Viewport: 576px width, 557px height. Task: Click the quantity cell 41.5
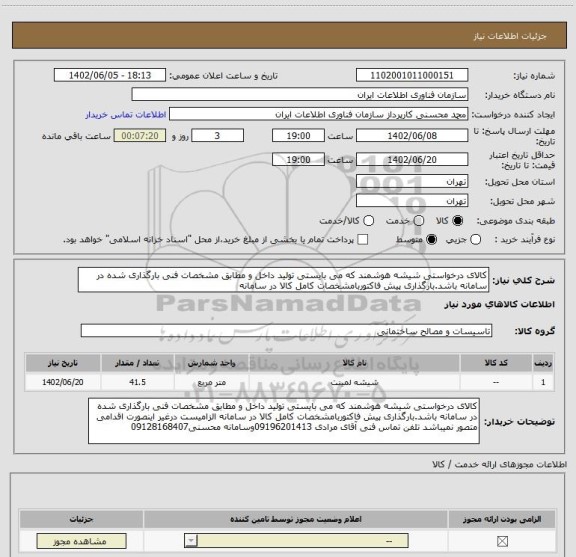click(137, 382)
